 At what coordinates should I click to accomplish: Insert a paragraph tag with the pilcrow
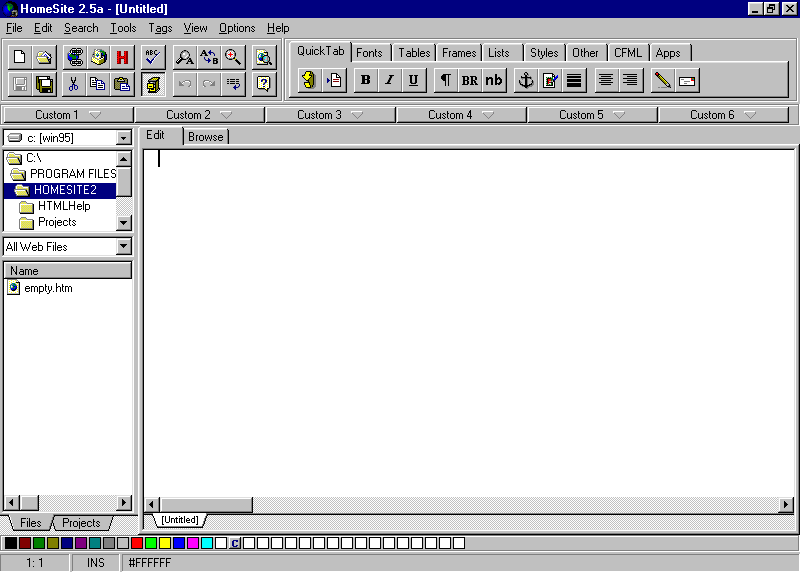445,80
